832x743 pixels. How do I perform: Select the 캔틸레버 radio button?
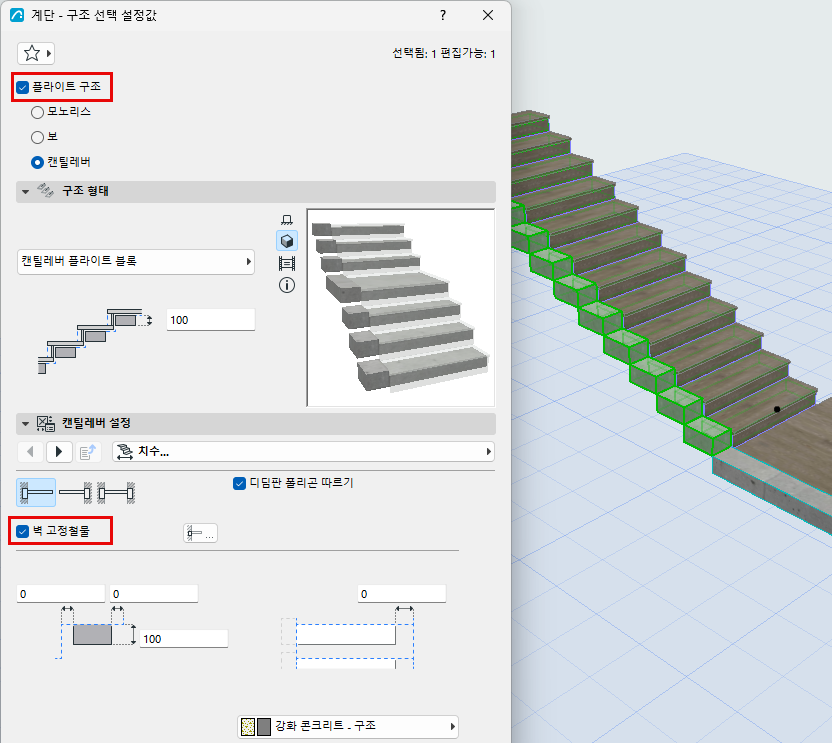37,162
